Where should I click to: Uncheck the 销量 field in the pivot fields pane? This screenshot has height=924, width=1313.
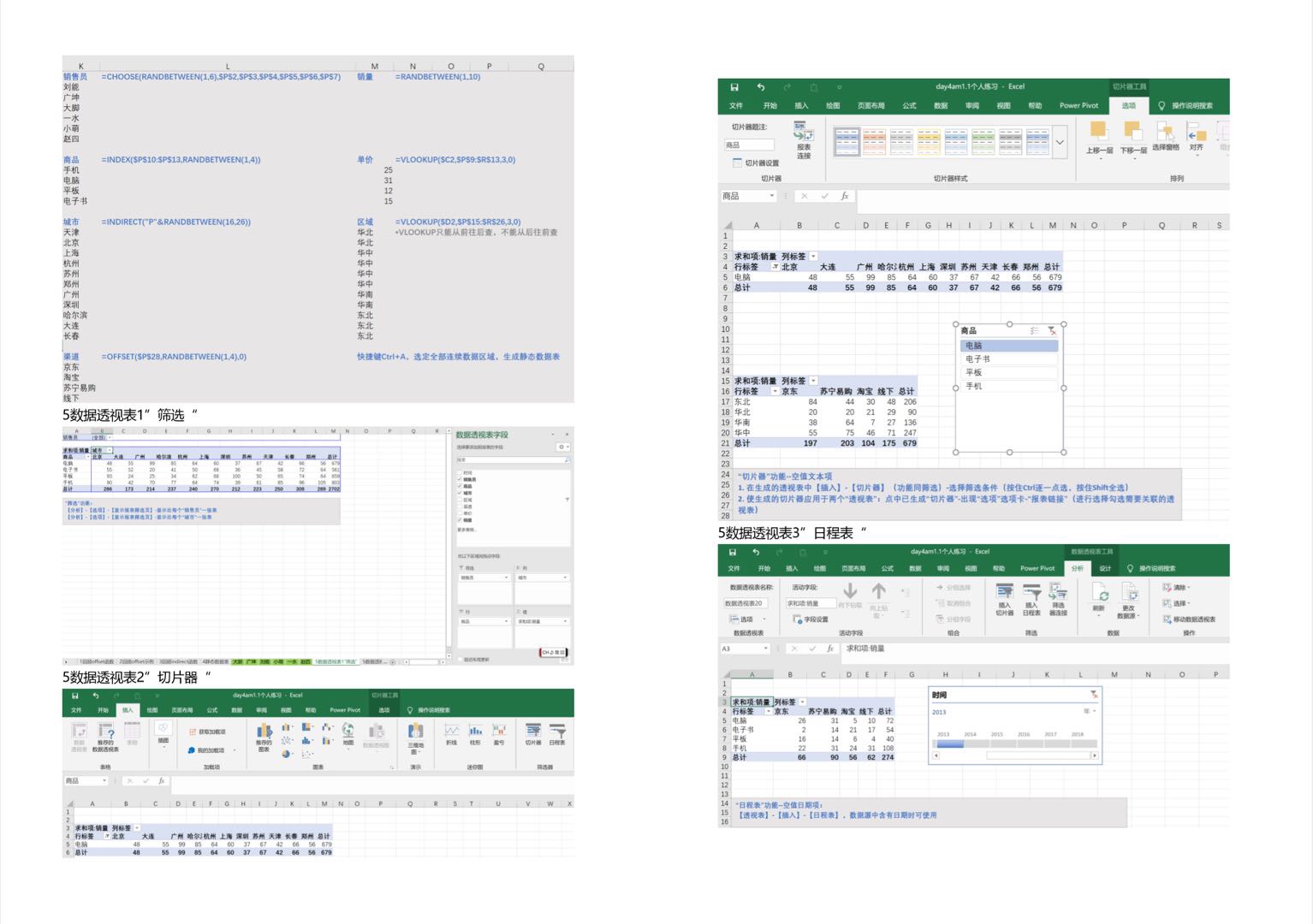point(460,520)
